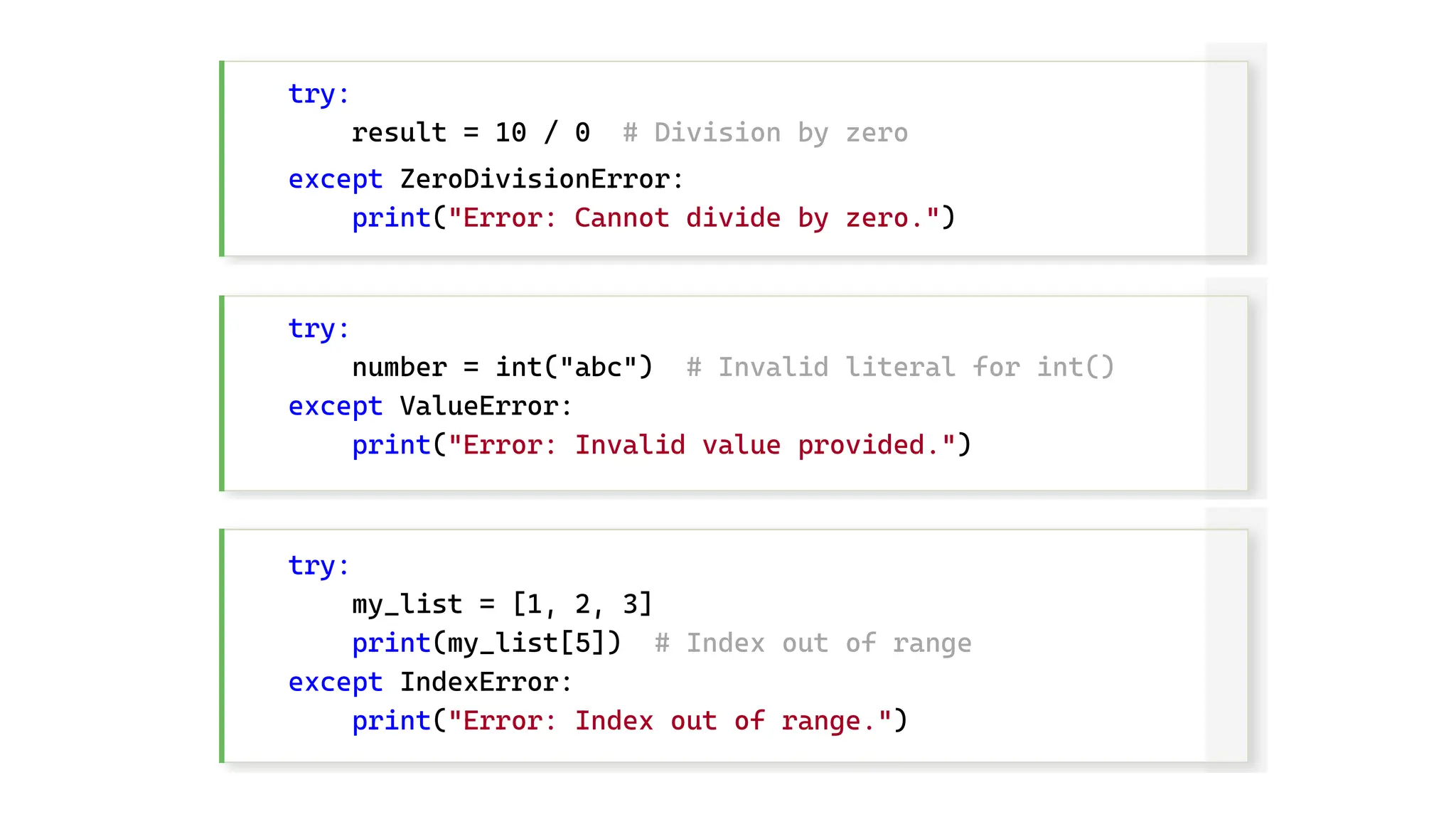Screen dimensions: 1456x819
Task: Click the print(my_list[5]) statement
Action: [486, 643]
